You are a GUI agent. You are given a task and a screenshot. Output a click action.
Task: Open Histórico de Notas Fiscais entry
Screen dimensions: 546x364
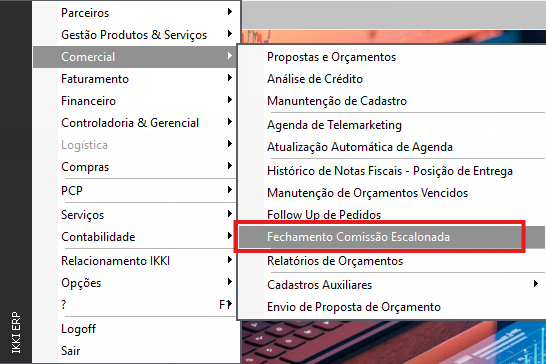pos(391,171)
